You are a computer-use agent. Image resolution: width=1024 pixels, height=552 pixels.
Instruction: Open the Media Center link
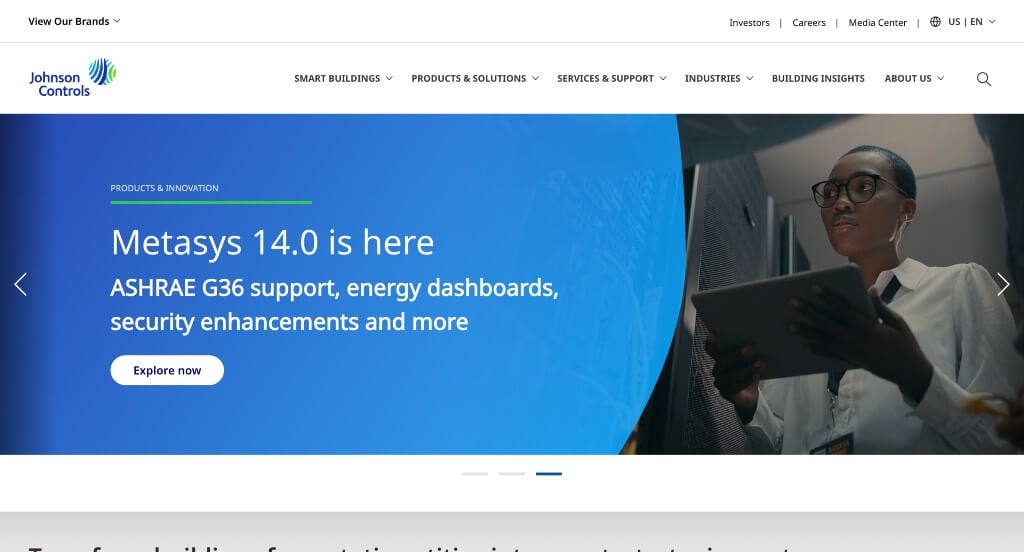click(x=877, y=23)
